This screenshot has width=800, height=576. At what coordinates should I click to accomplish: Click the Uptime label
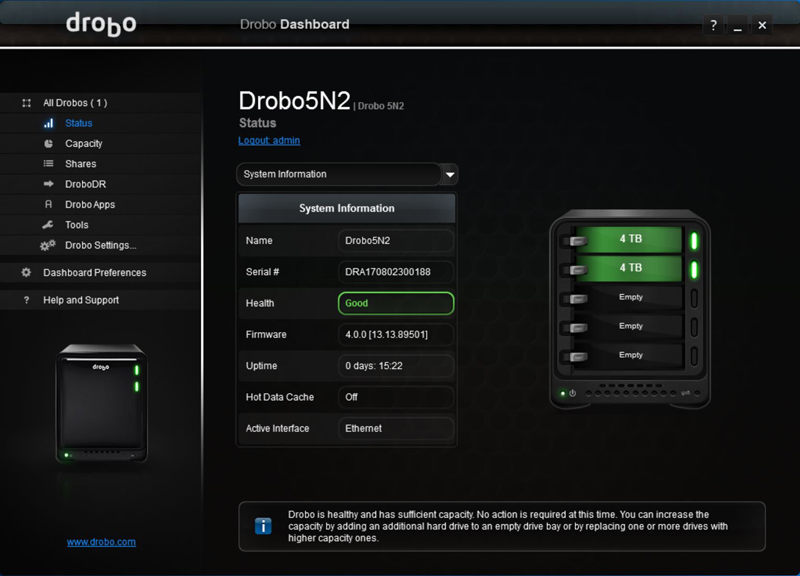tap(261, 366)
